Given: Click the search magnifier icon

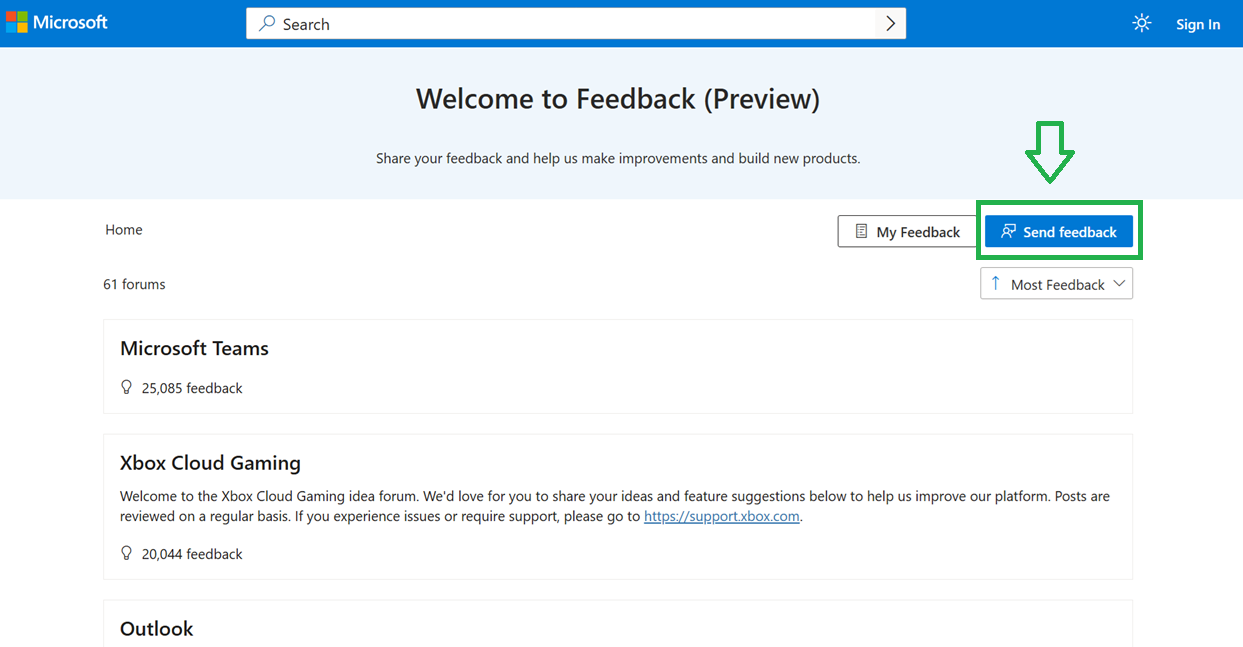Looking at the screenshot, I should coord(267,23).
